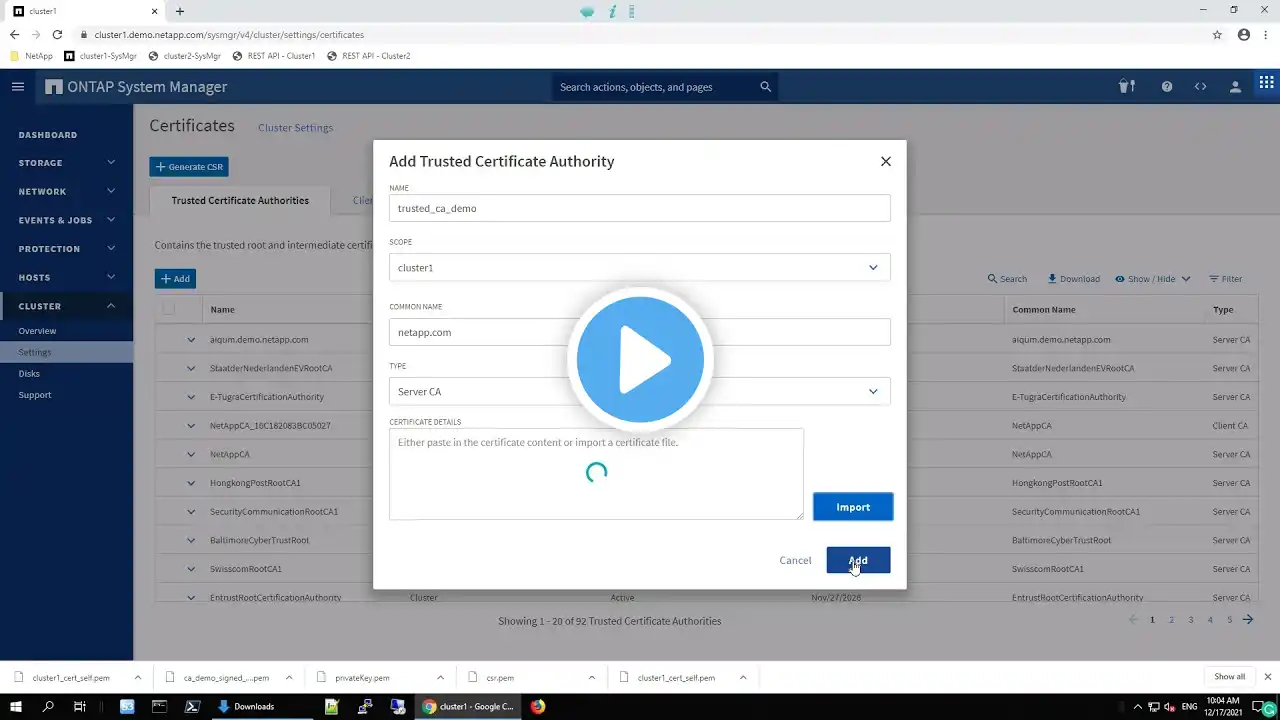
Task: Tick the select-all checkbox in table header
Action: 168,309
